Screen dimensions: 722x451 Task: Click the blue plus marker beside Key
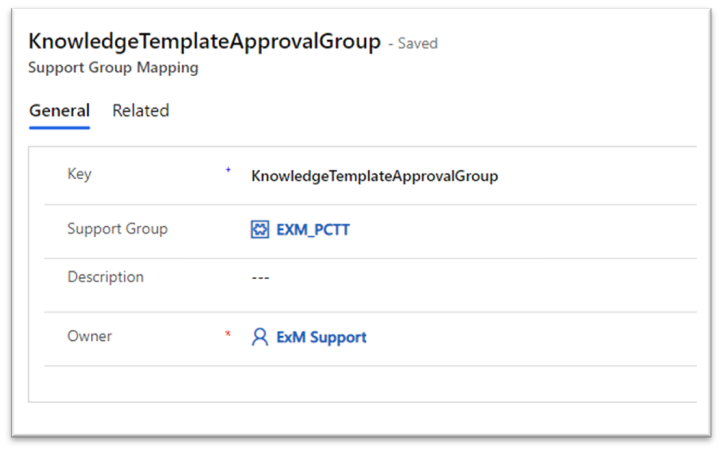(228, 170)
